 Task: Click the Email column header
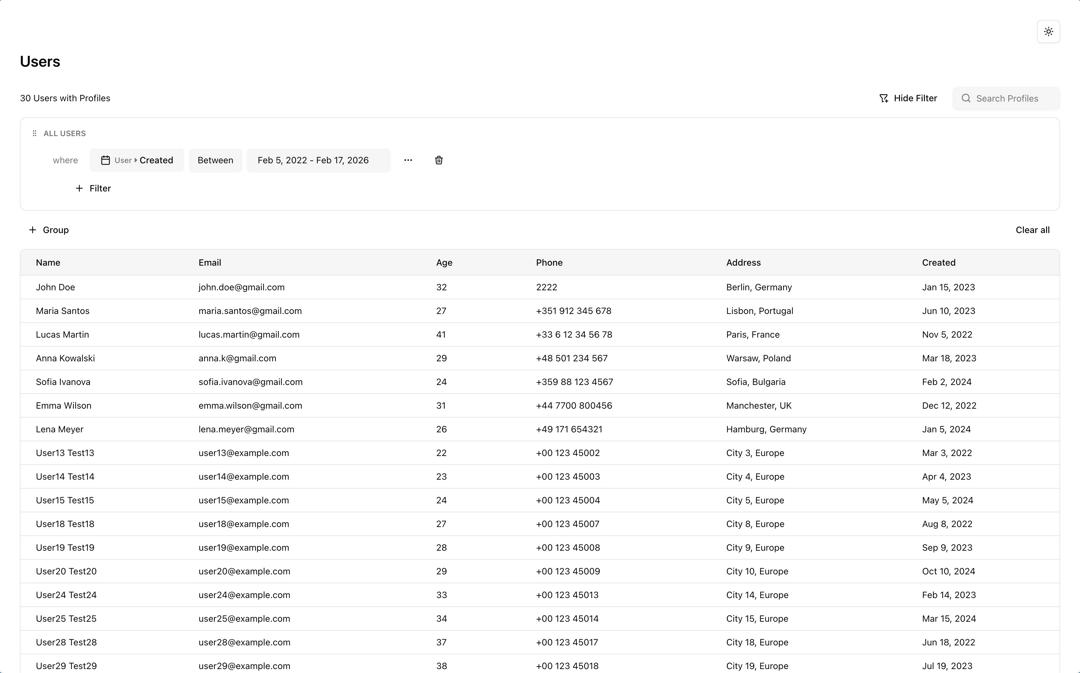[x=209, y=262]
